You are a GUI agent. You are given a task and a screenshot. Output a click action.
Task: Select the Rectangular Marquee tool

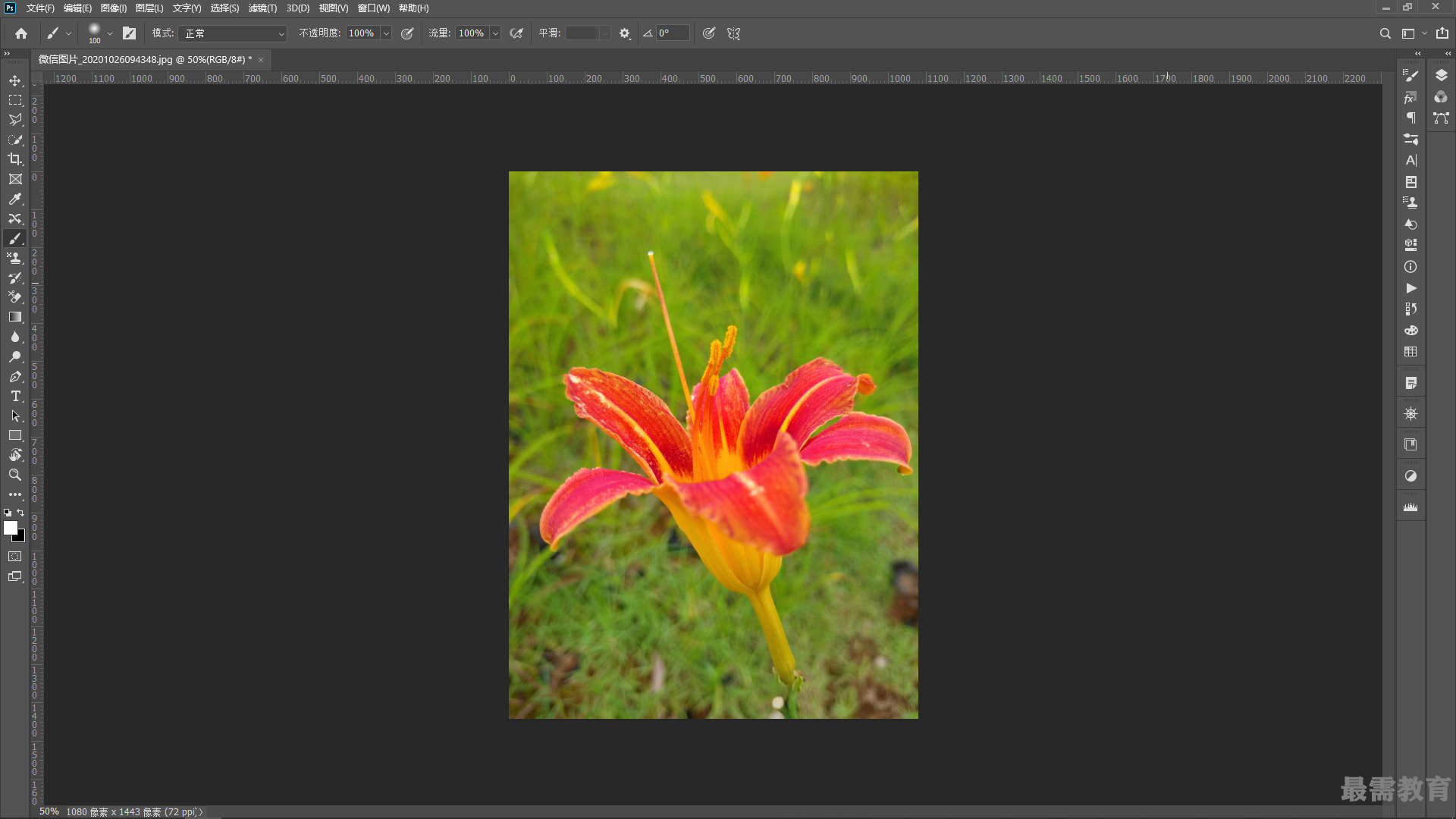(15, 100)
